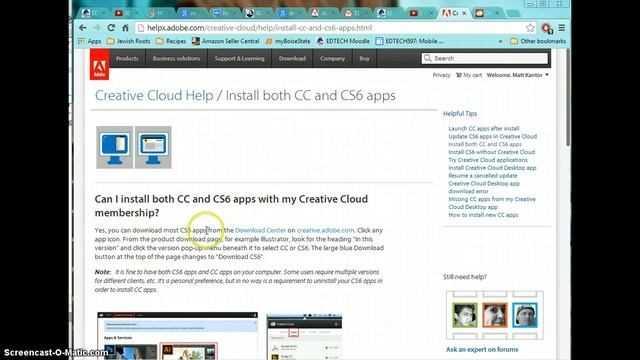
Task: Click the red extension icon beside the star
Action: tap(547, 28)
